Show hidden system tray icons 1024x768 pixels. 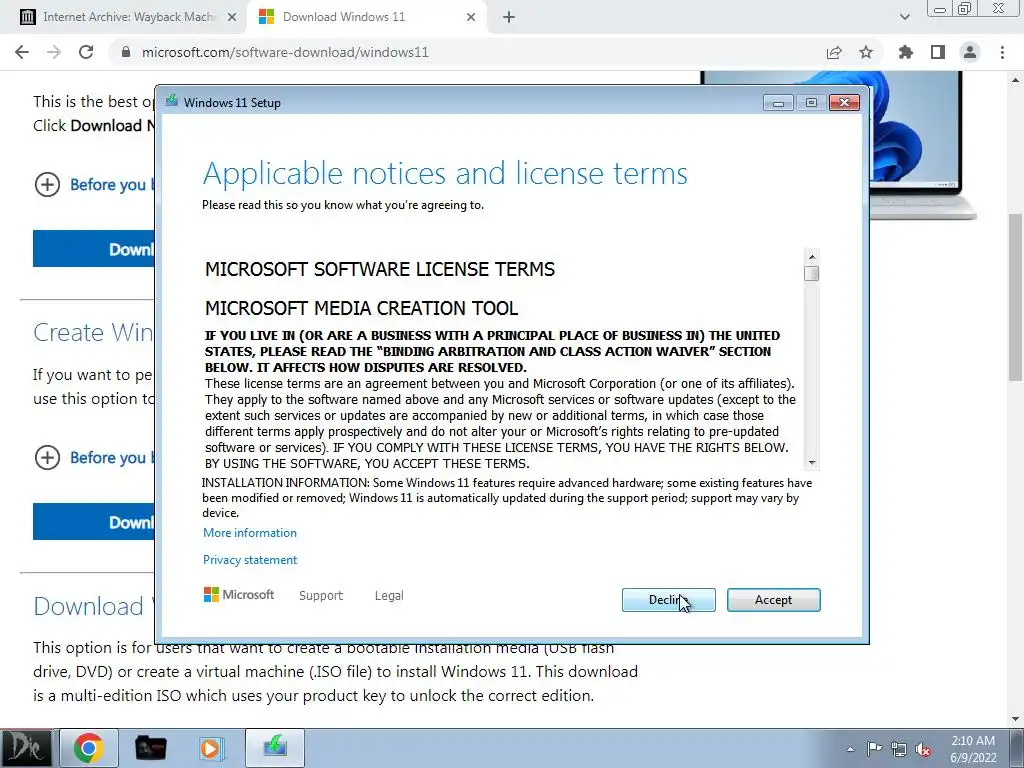[x=850, y=749]
